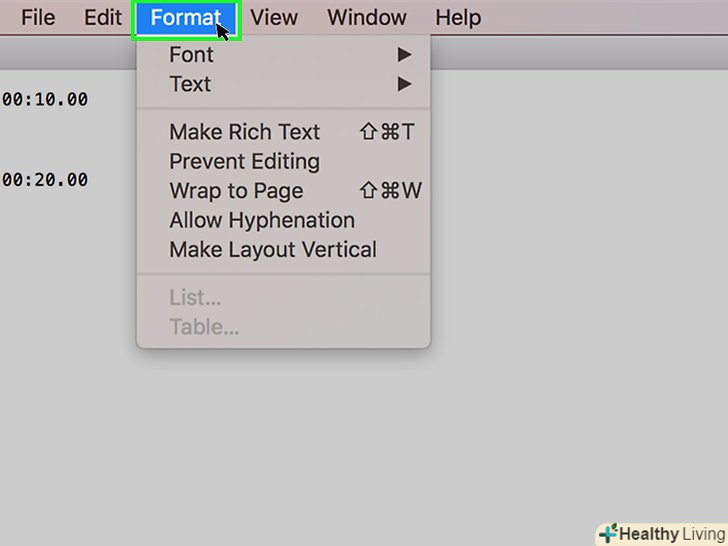Expand the Font submenu arrow
The image size is (728, 546).
(404, 54)
